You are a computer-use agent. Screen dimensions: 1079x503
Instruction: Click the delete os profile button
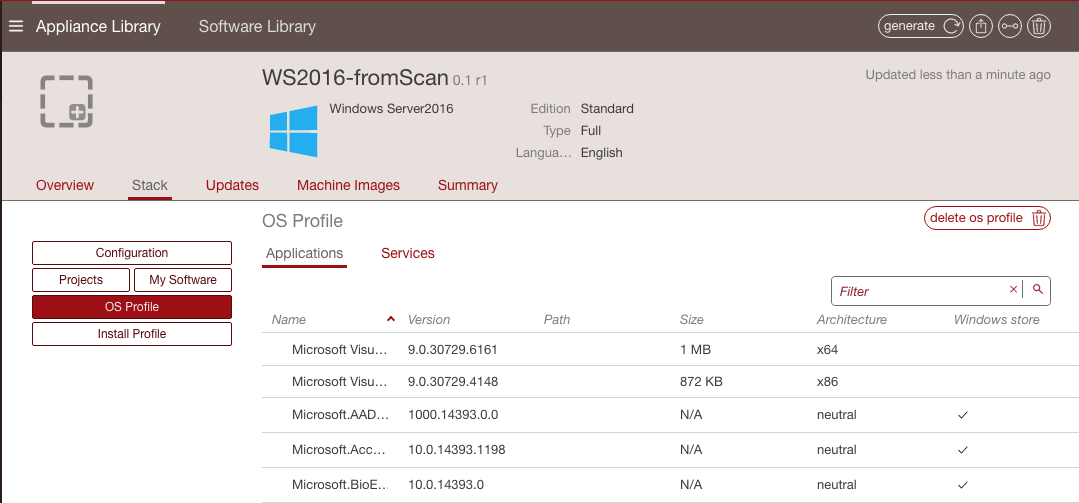click(x=987, y=218)
